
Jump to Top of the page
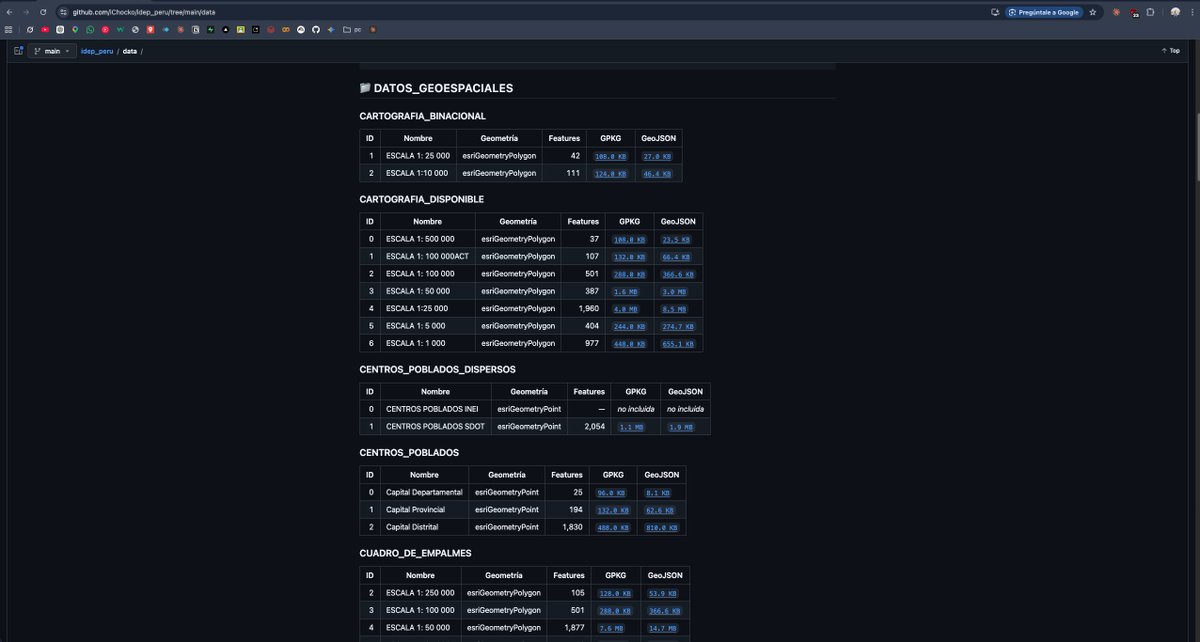(1170, 50)
